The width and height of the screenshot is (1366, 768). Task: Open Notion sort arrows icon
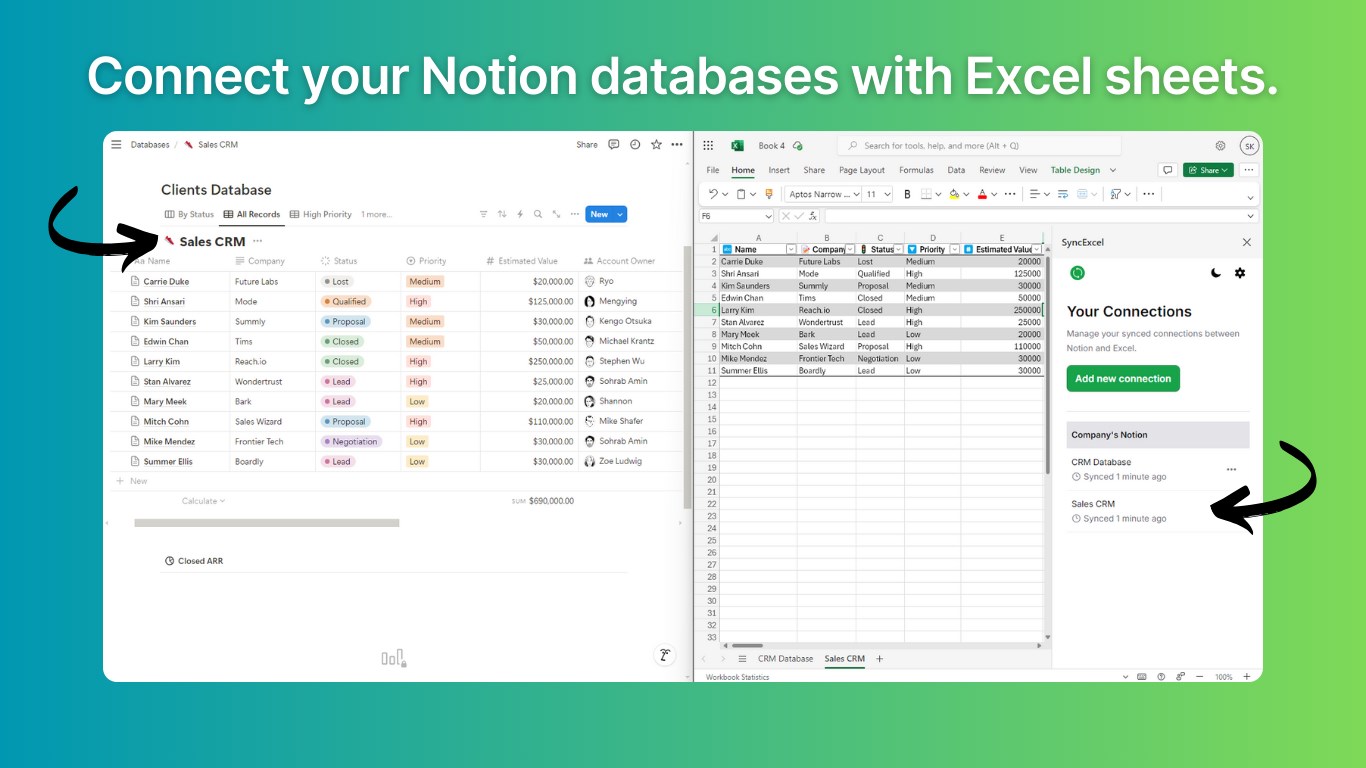pyautogui.click(x=502, y=214)
